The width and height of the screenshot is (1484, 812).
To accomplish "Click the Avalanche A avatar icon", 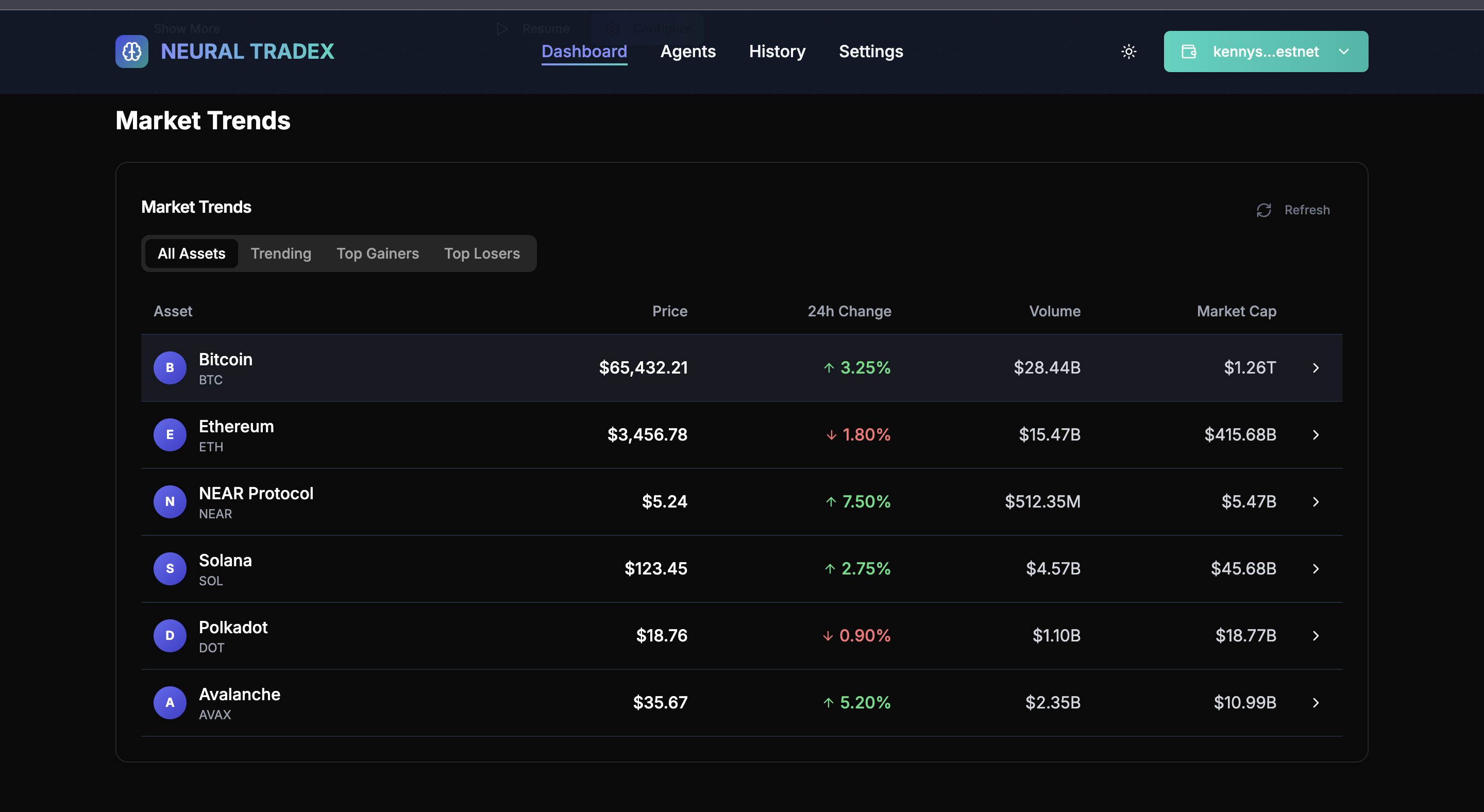I will tap(170, 703).
